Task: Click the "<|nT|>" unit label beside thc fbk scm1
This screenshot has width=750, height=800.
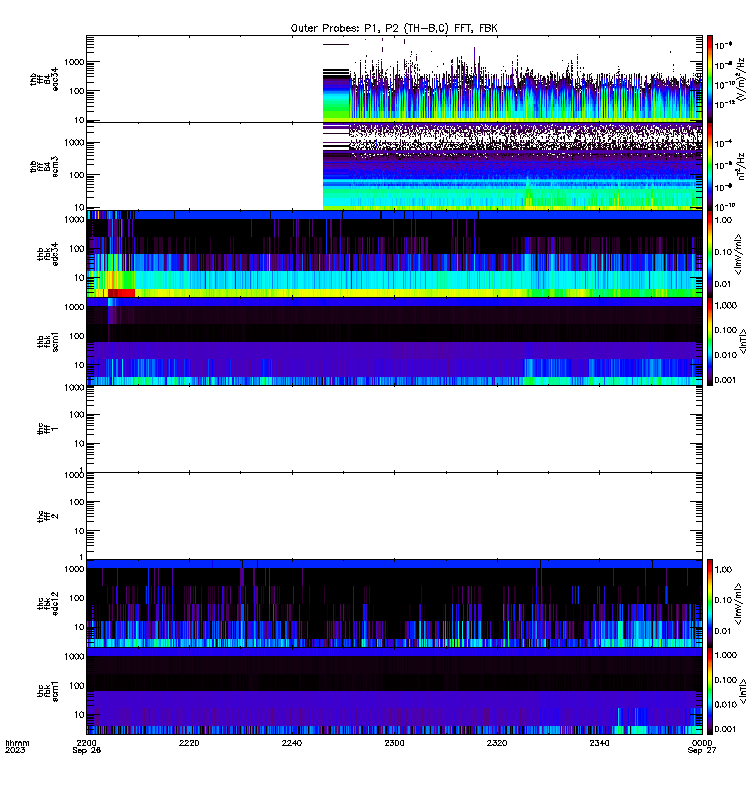Action: pos(742,691)
